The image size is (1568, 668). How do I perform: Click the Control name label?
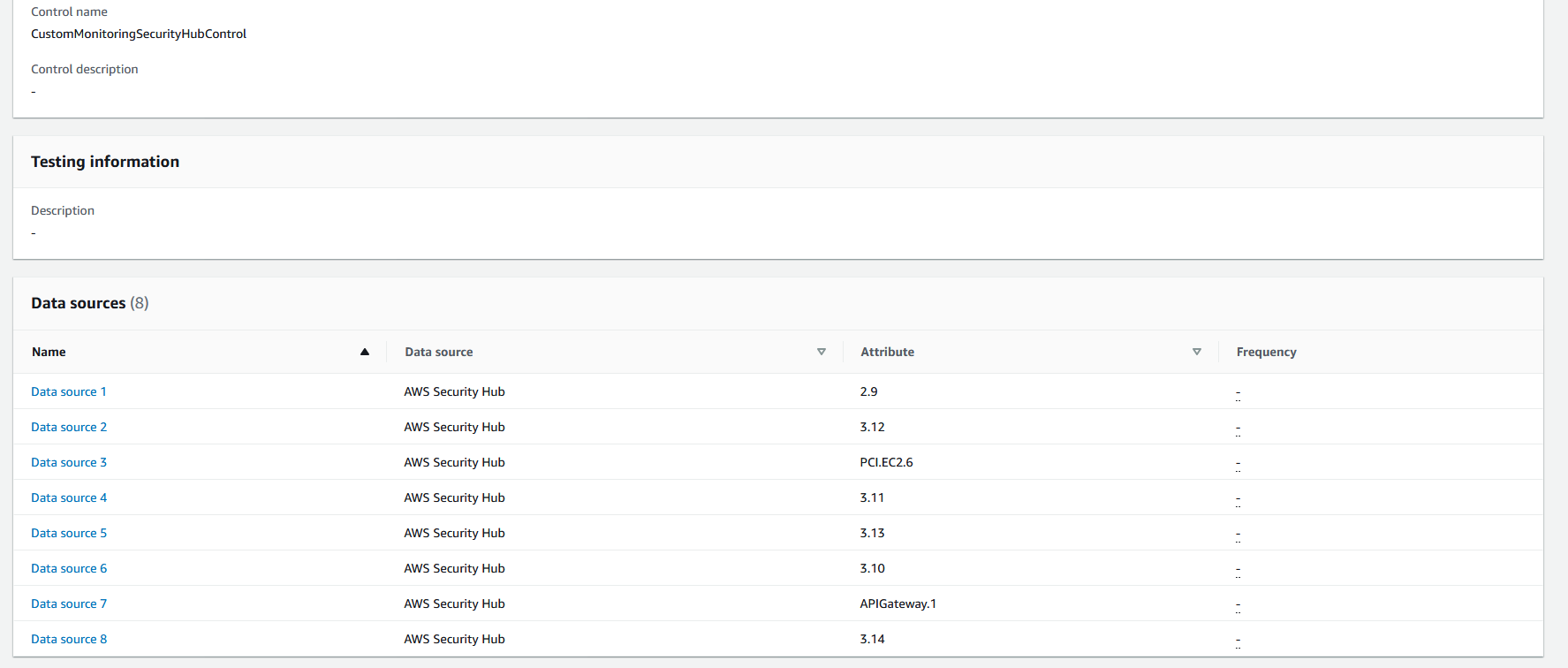tap(69, 11)
